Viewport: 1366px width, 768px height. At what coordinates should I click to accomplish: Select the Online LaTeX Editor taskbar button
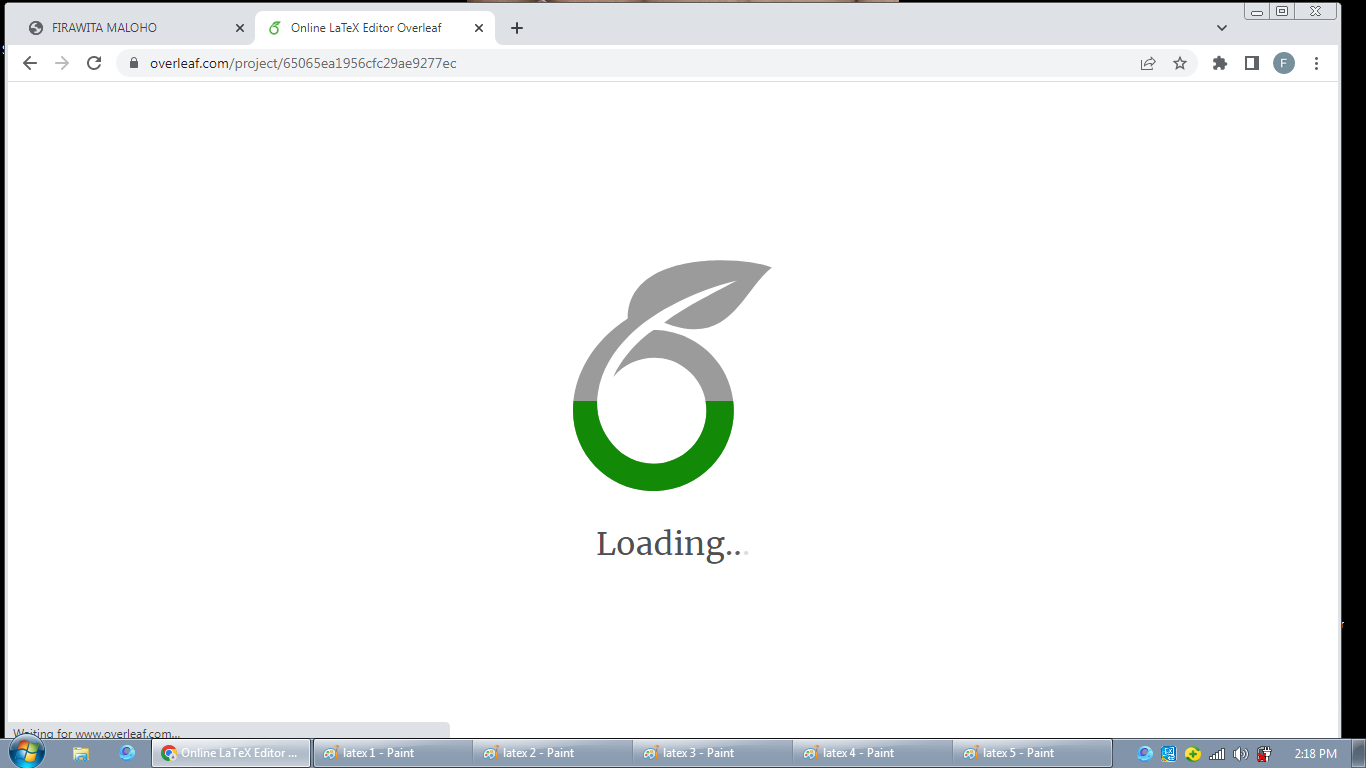(x=231, y=753)
